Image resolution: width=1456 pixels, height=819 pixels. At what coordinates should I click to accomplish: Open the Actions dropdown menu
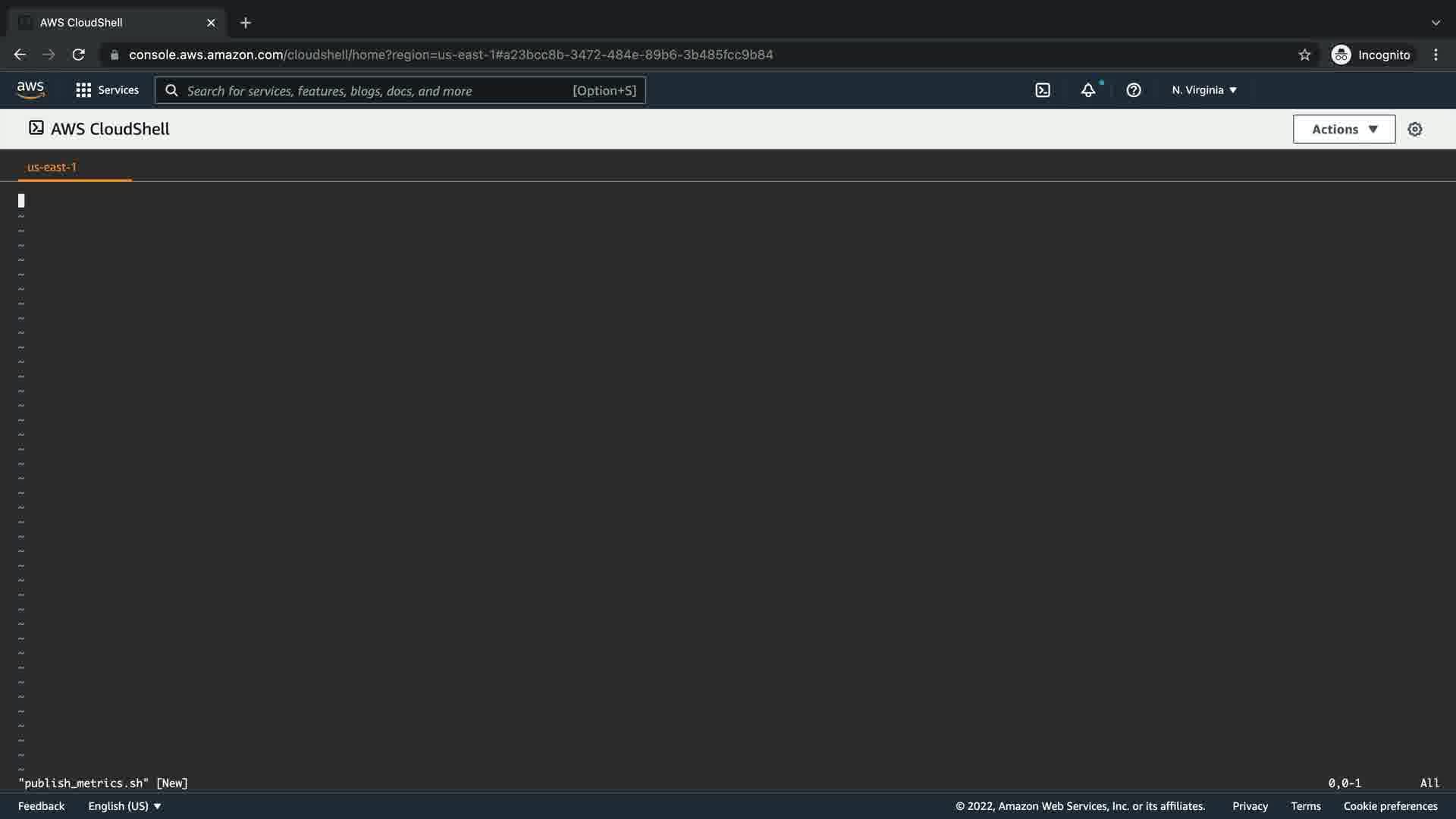[x=1344, y=130]
